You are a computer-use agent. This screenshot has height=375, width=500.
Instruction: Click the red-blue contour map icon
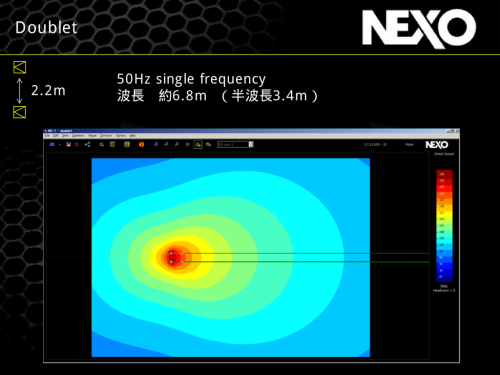142,144
